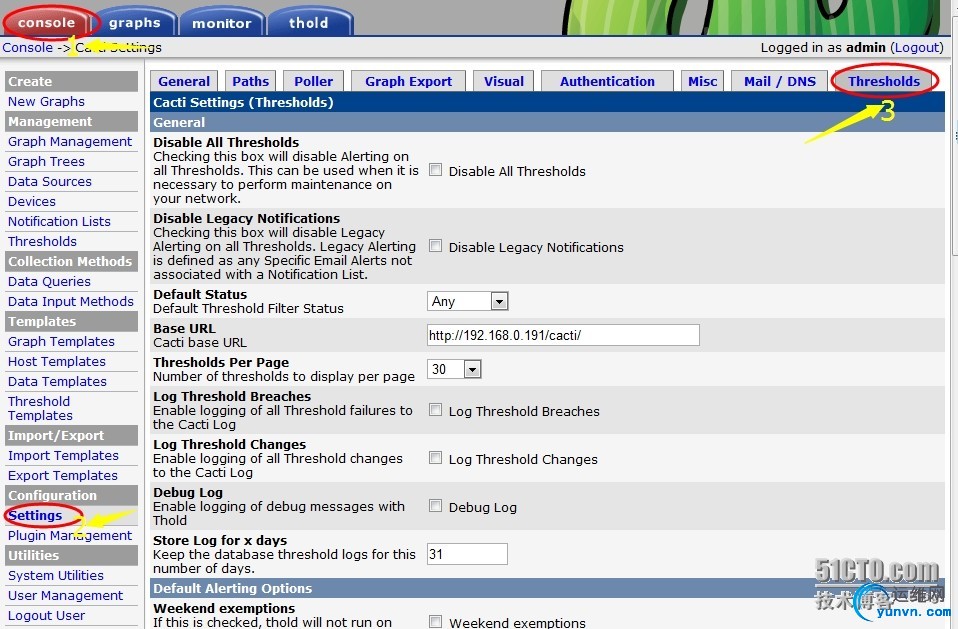Enable the Log Threshold Changes checkbox
The image size is (958, 629).
point(436,457)
